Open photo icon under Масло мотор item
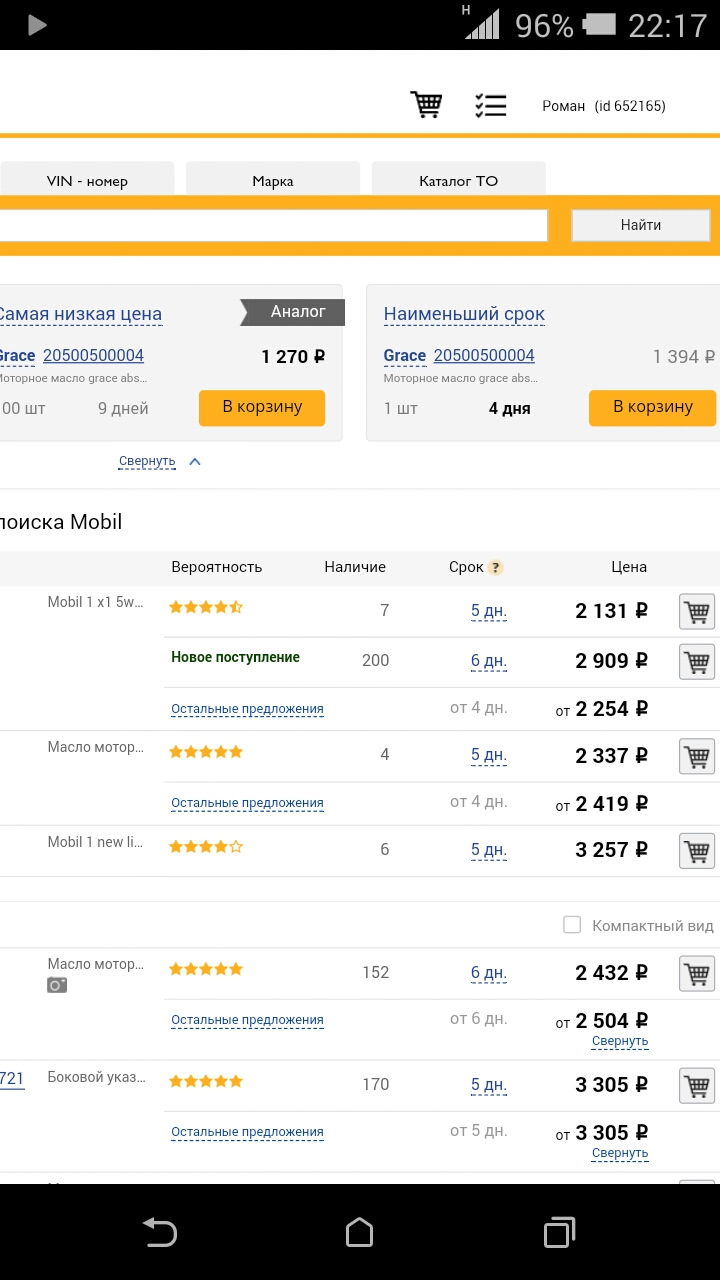 [57, 985]
